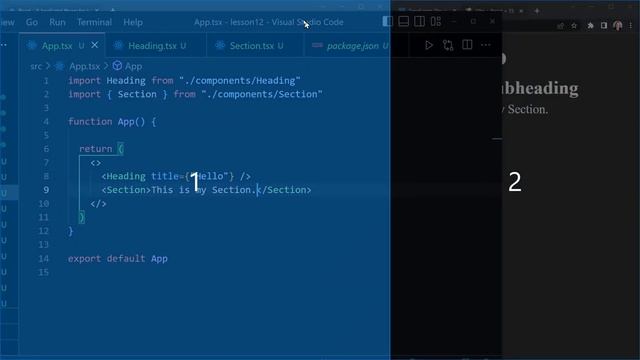Click "export default App" on line 14
The height and width of the screenshot is (360, 640).
pos(118,258)
